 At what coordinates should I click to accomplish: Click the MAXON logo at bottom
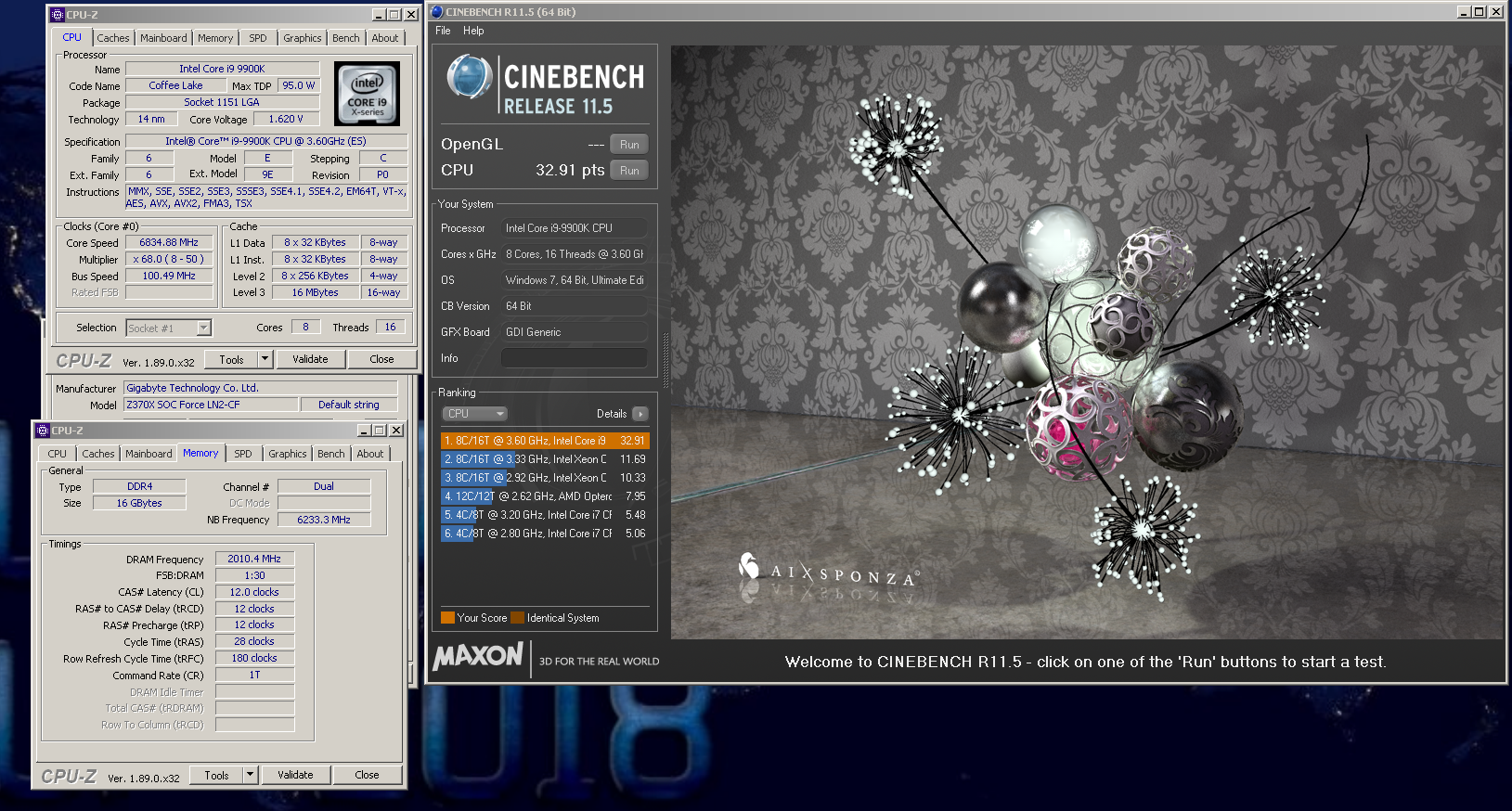coord(478,656)
